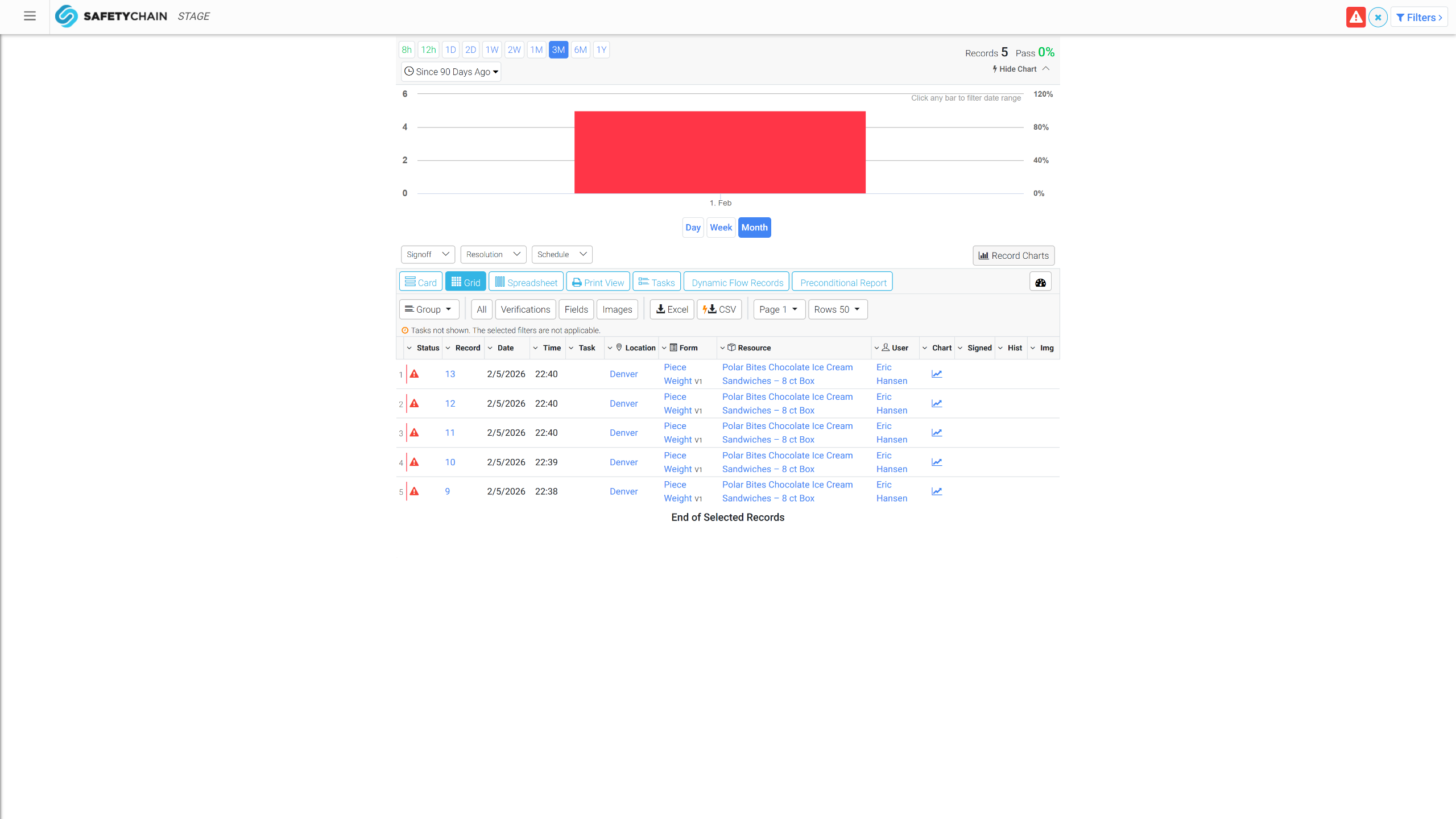This screenshot has width=1456, height=819.
Task: Switch to the Spreadsheet view tab
Action: pos(526,282)
